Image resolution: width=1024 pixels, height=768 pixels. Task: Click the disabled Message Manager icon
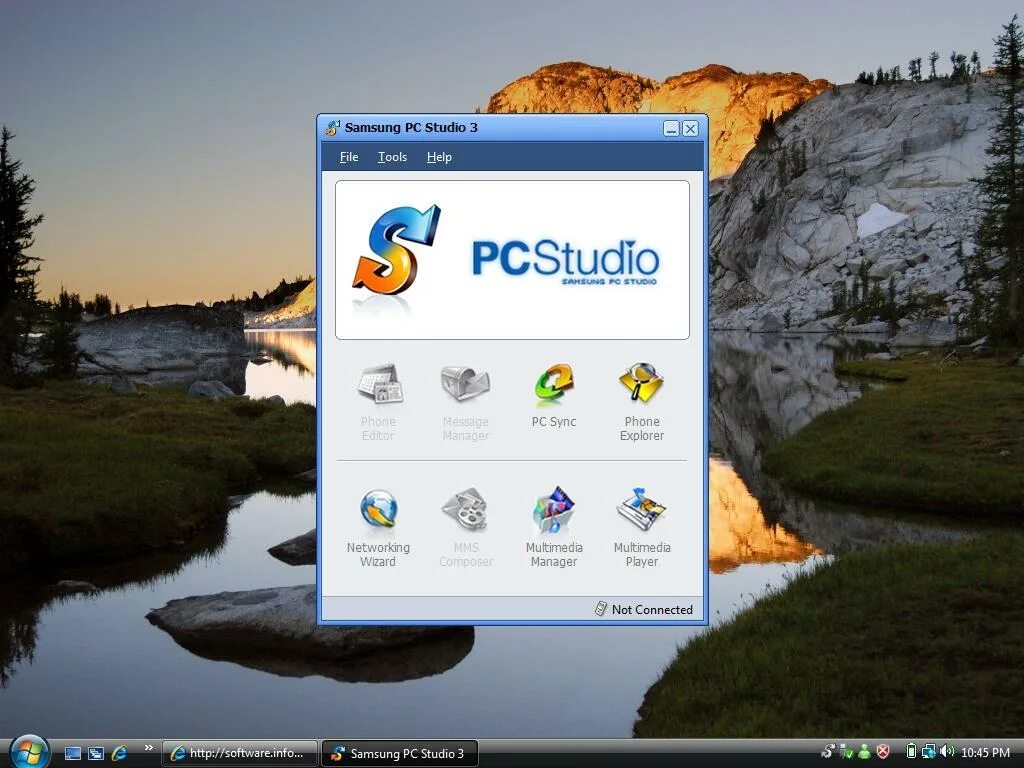(x=466, y=383)
